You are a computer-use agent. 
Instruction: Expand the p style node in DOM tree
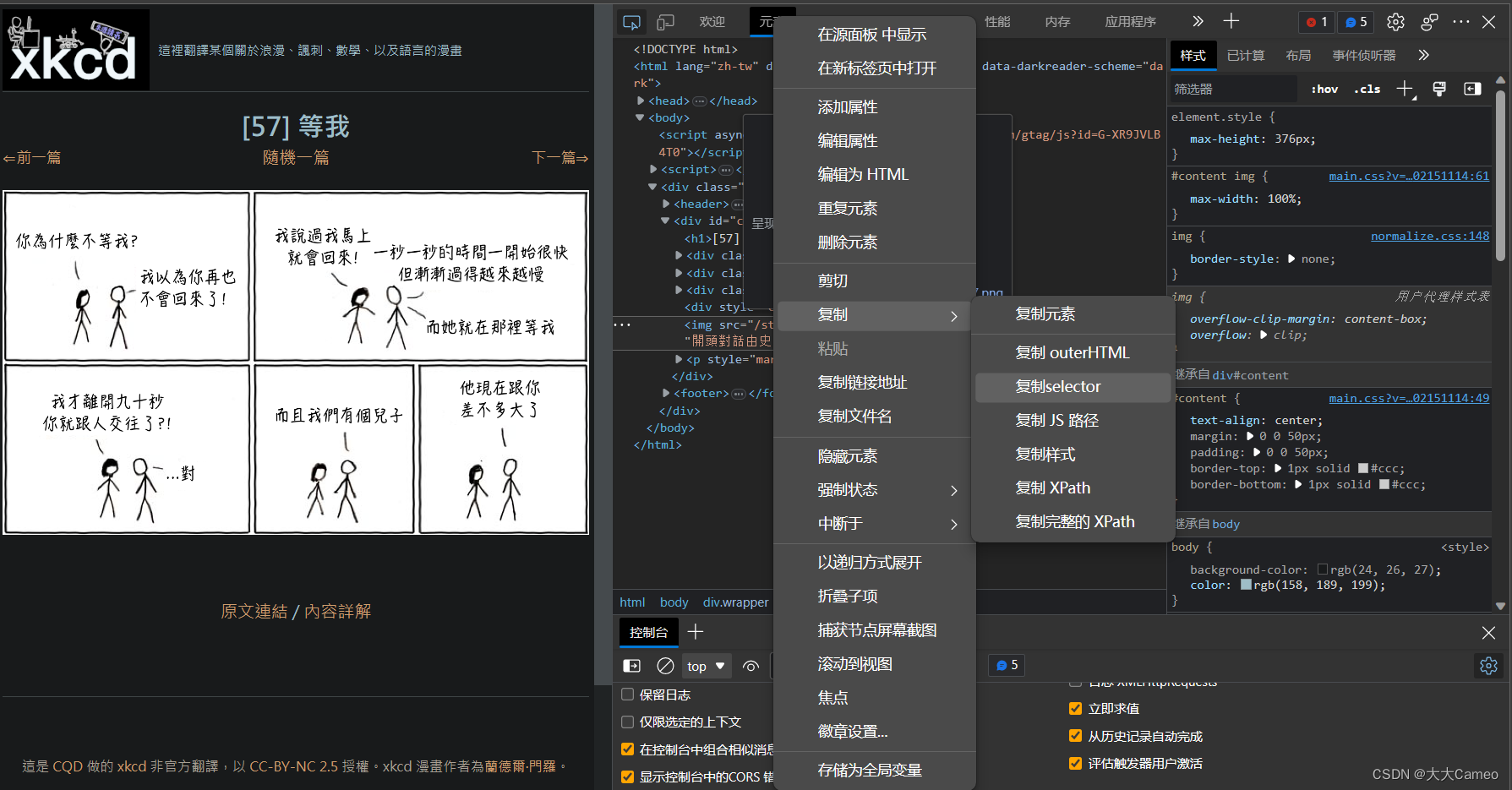click(x=679, y=359)
